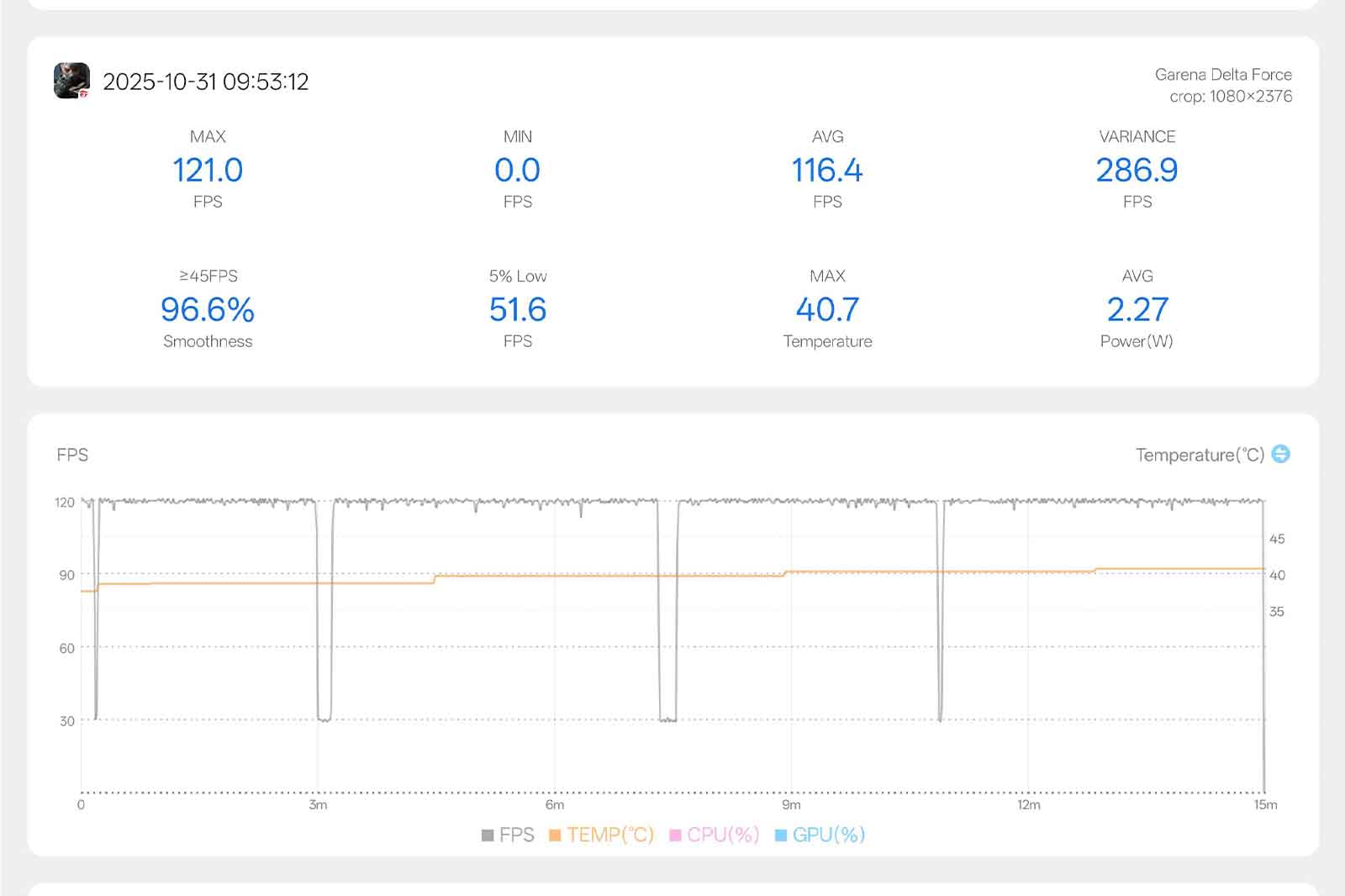The width and height of the screenshot is (1345, 896).
Task: Click the 5% Low value 51.6
Action: click(x=517, y=310)
